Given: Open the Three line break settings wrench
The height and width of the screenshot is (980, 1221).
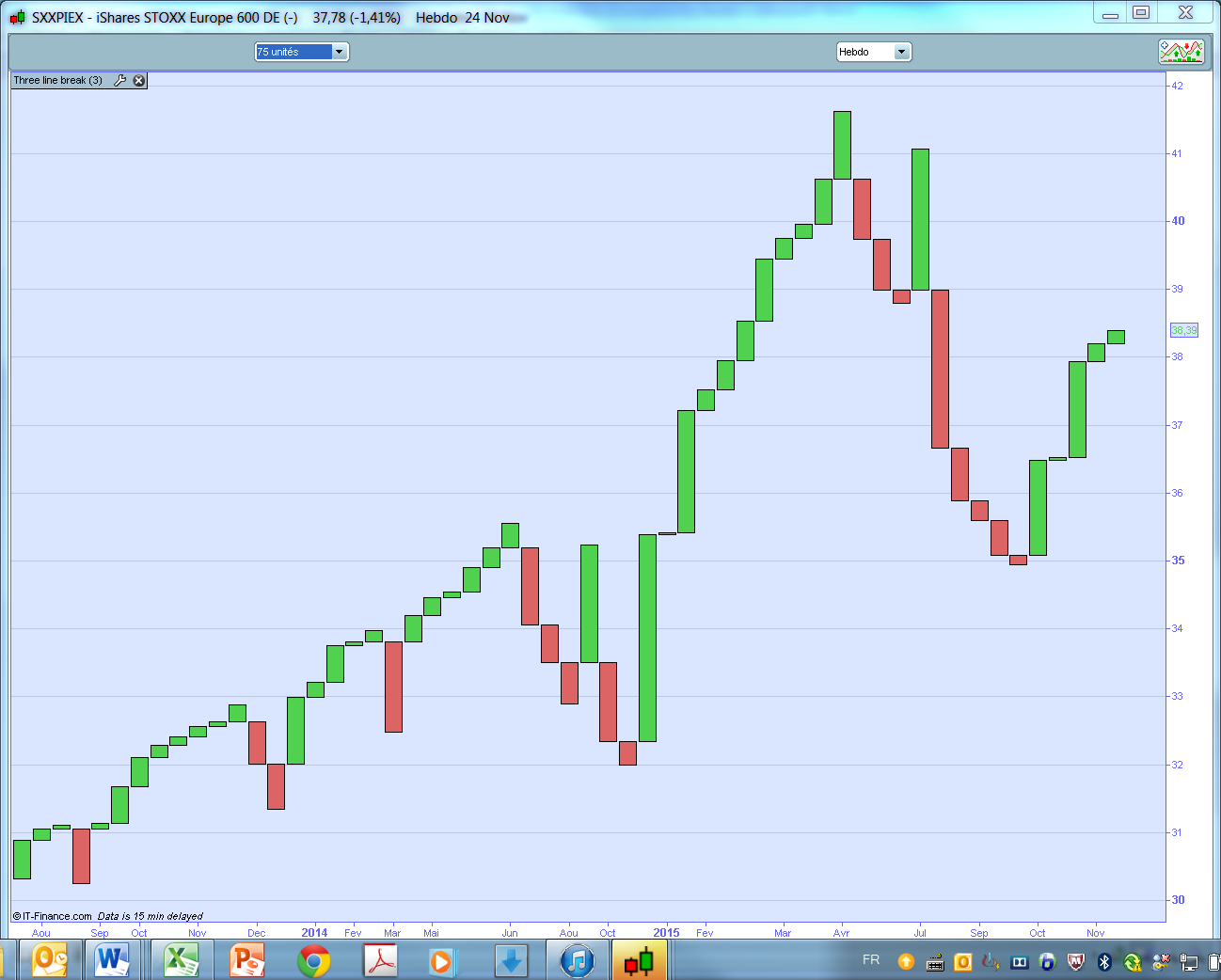Looking at the screenshot, I should tap(120, 81).
